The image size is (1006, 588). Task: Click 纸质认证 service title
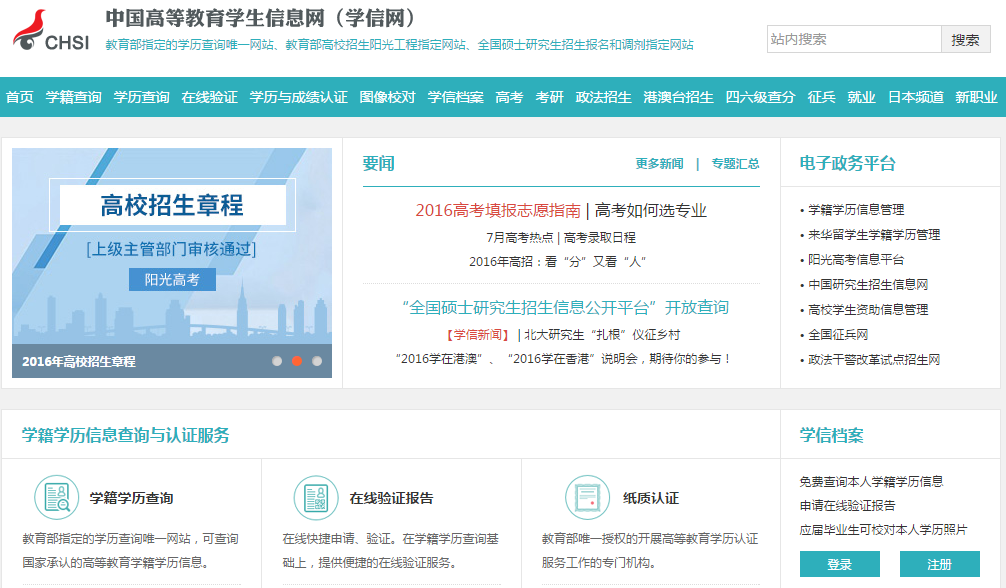[x=651, y=498]
